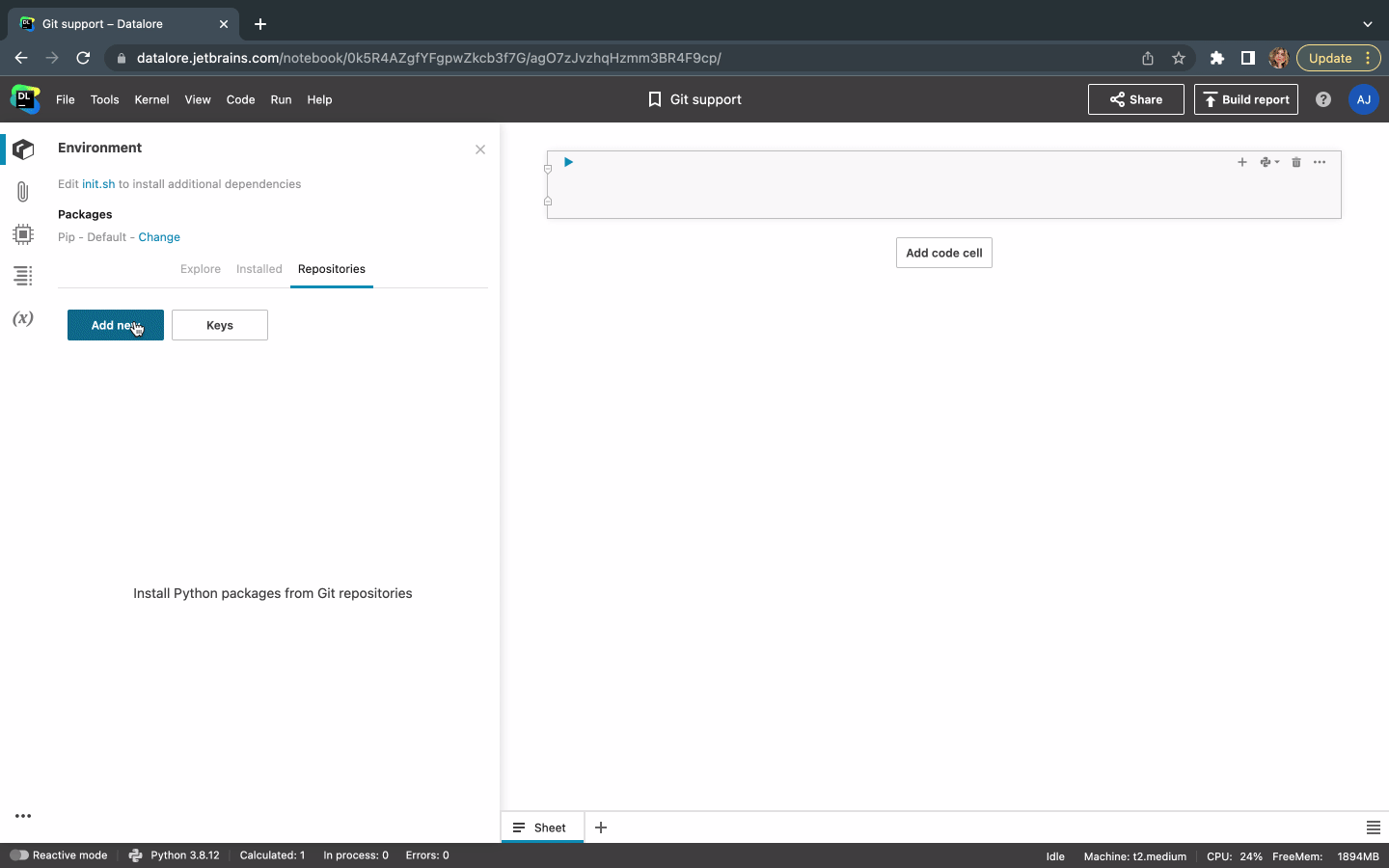The image size is (1389, 868).
Task: Open a new browser tab
Action: [x=260, y=24]
